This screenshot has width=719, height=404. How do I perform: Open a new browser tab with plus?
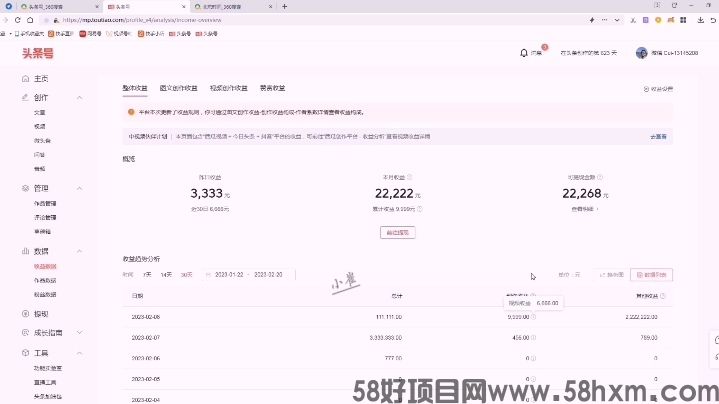[285, 6]
